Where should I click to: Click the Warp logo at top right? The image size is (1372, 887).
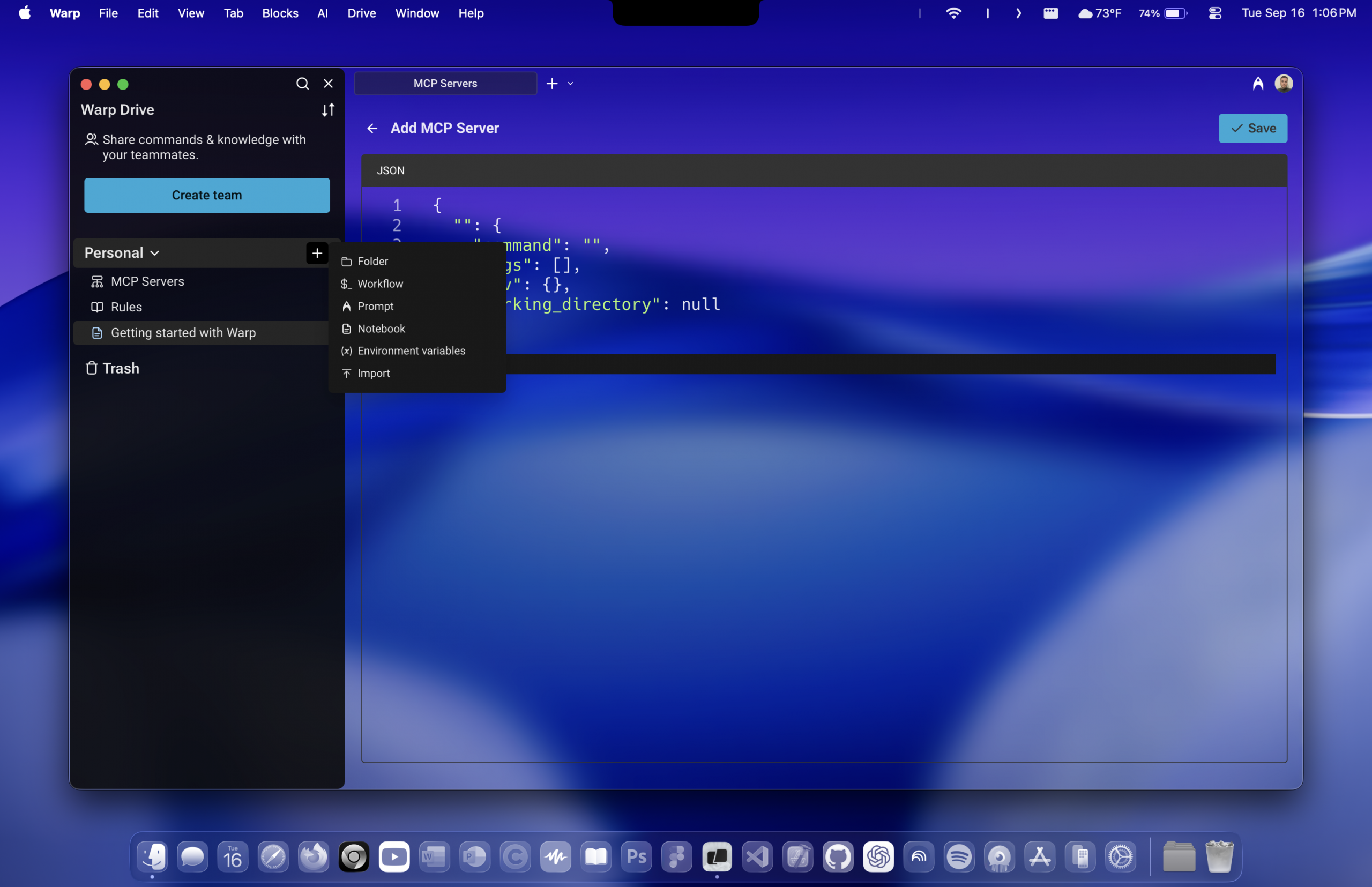pos(1257,83)
